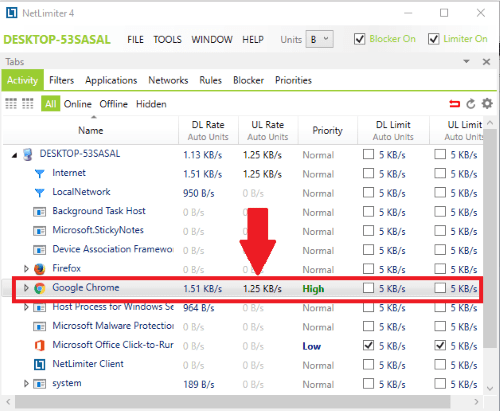Image resolution: width=500 pixels, height=411 pixels.
Task: Select the Activity tab
Action: point(23,80)
